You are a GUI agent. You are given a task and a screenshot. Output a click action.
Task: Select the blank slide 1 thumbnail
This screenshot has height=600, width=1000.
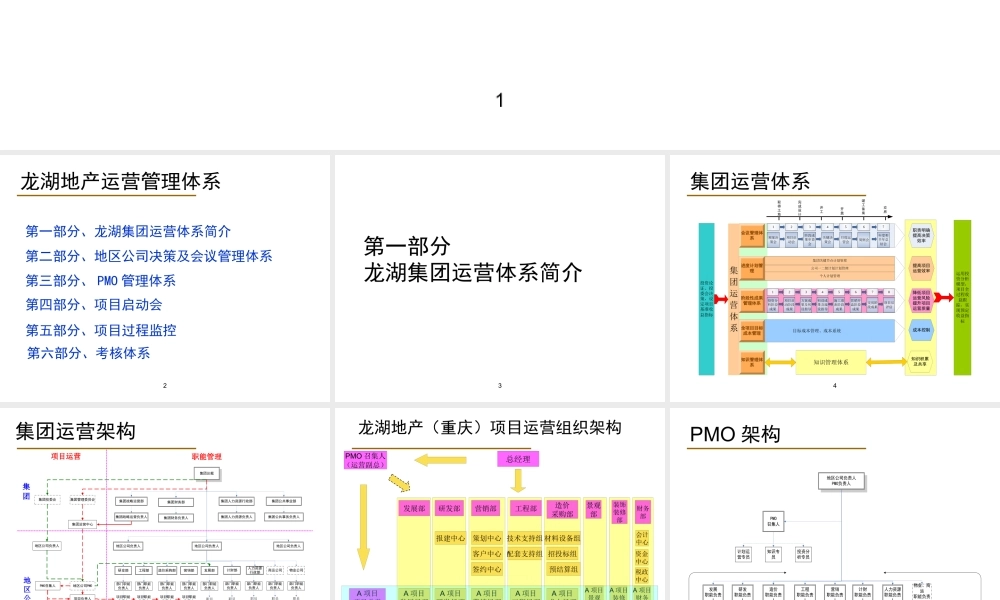(x=500, y=75)
